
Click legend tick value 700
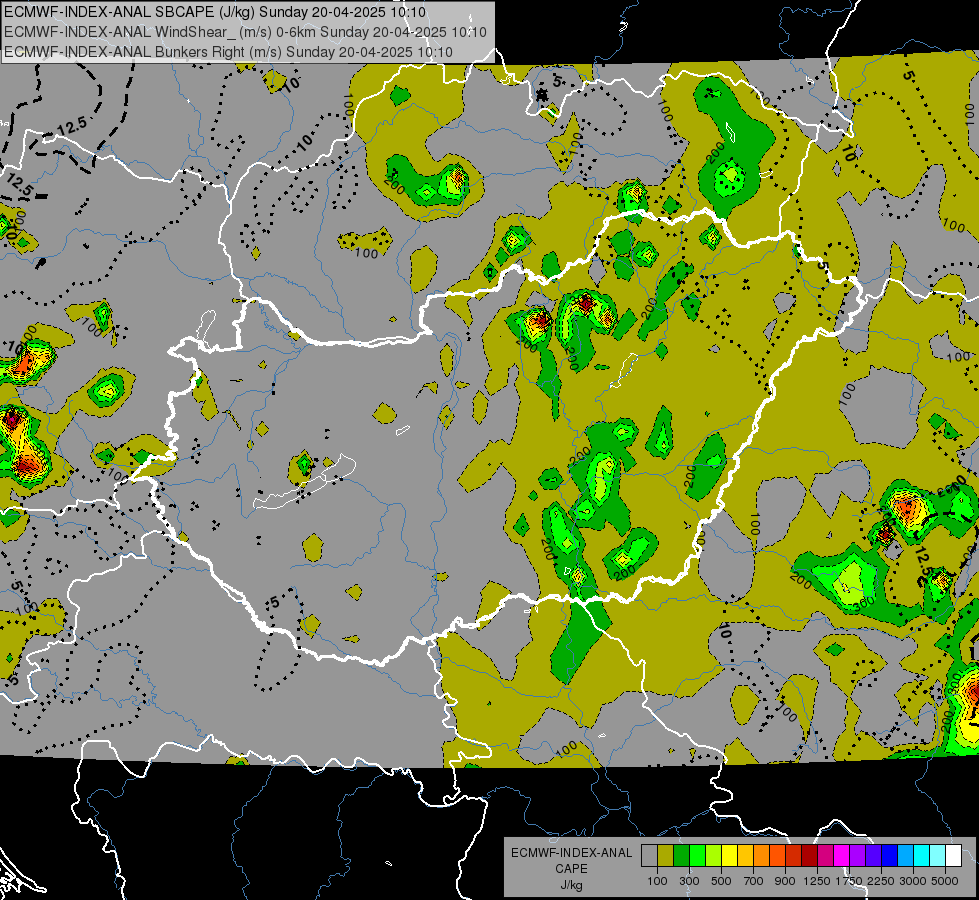(x=754, y=881)
